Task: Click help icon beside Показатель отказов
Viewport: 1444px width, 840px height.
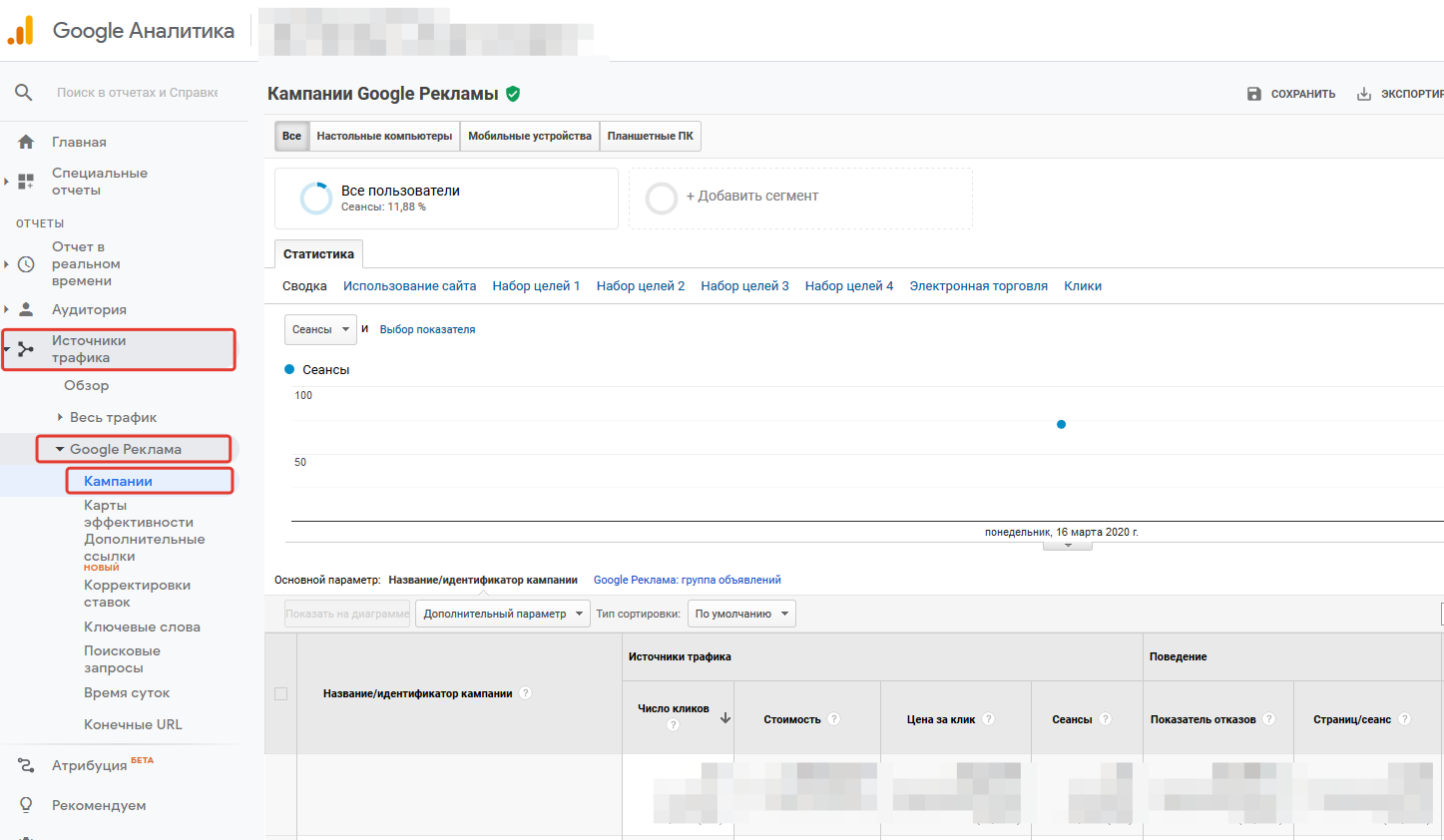Action: tap(1269, 719)
